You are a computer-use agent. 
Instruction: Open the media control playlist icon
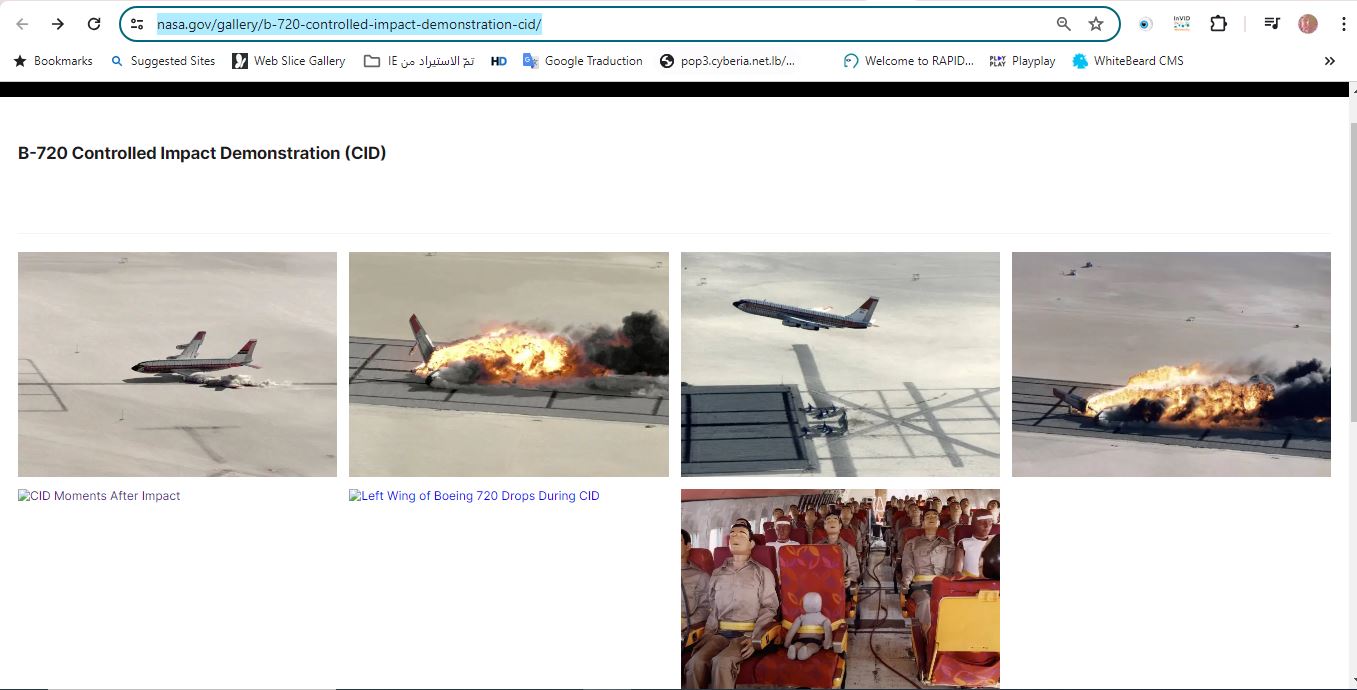[x=1272, y=24]
